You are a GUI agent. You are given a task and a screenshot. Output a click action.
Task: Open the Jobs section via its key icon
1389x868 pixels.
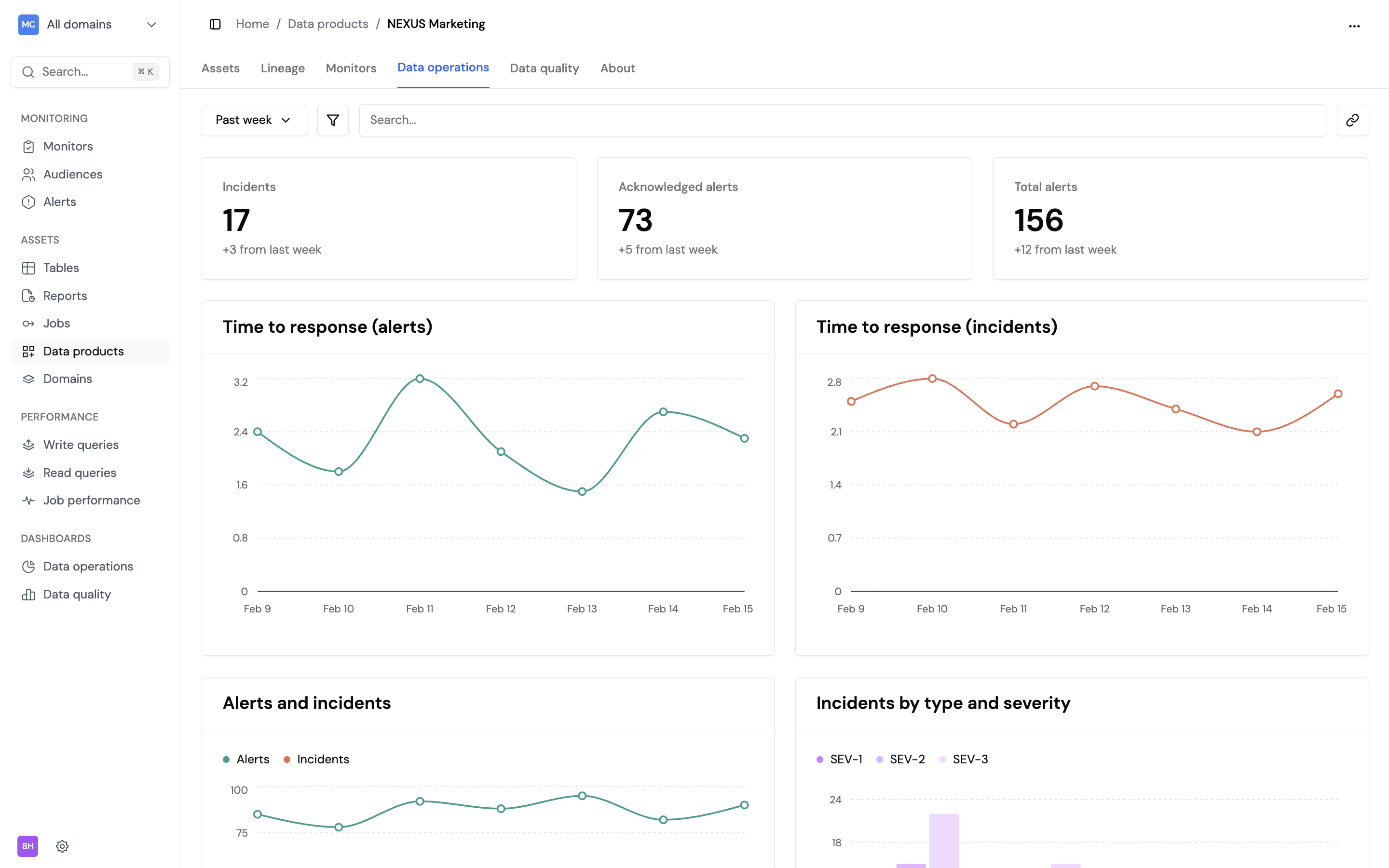(x=29, y=323)
